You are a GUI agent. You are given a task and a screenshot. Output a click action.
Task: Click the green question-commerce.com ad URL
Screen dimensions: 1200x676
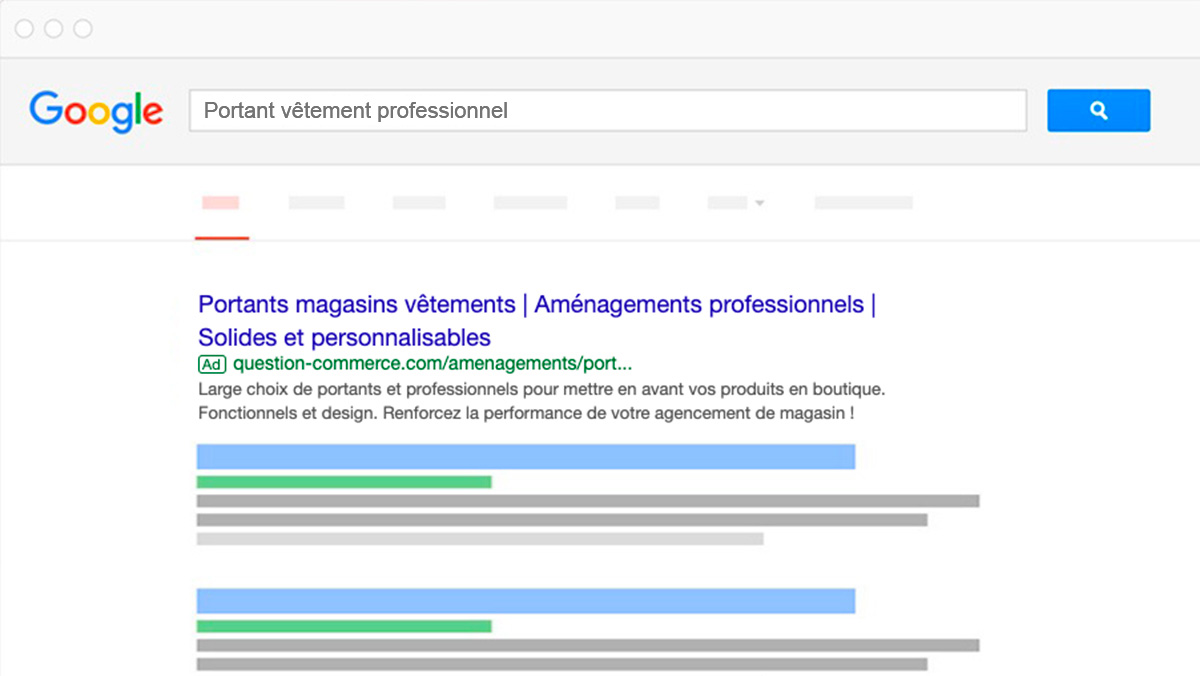[432, 364]
